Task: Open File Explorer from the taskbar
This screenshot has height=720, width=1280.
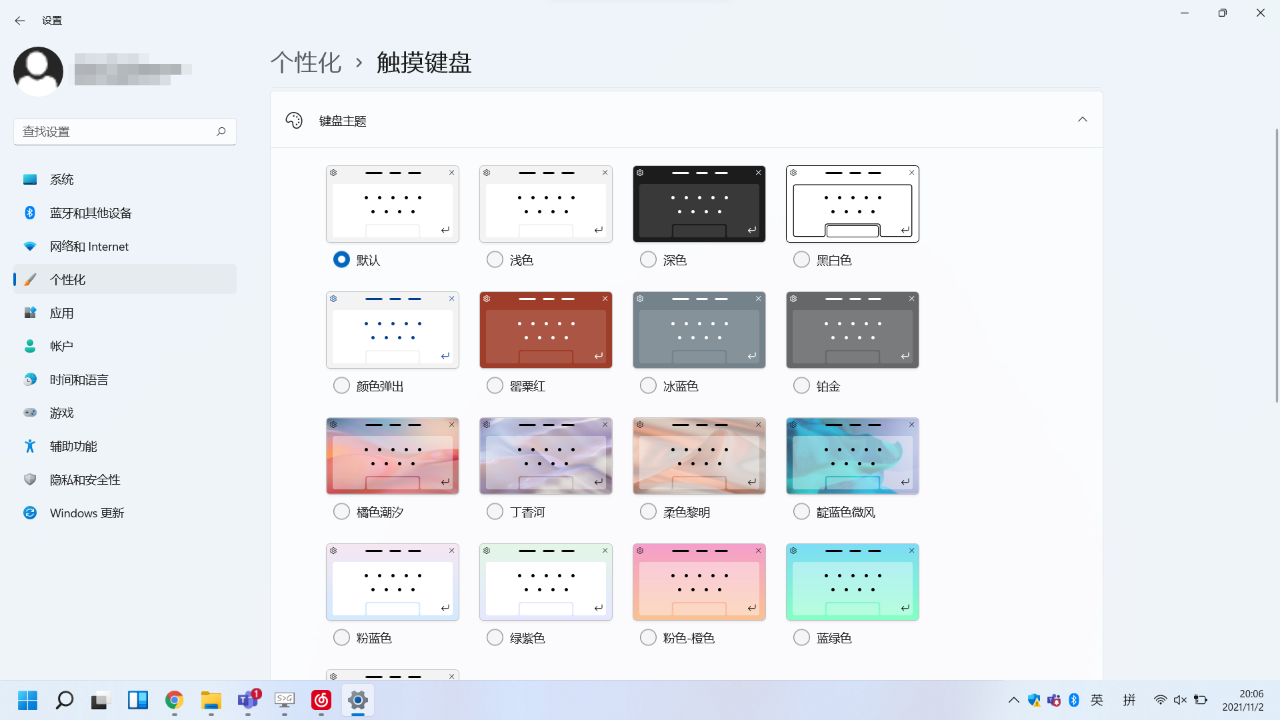Action: tap(211, 700)
